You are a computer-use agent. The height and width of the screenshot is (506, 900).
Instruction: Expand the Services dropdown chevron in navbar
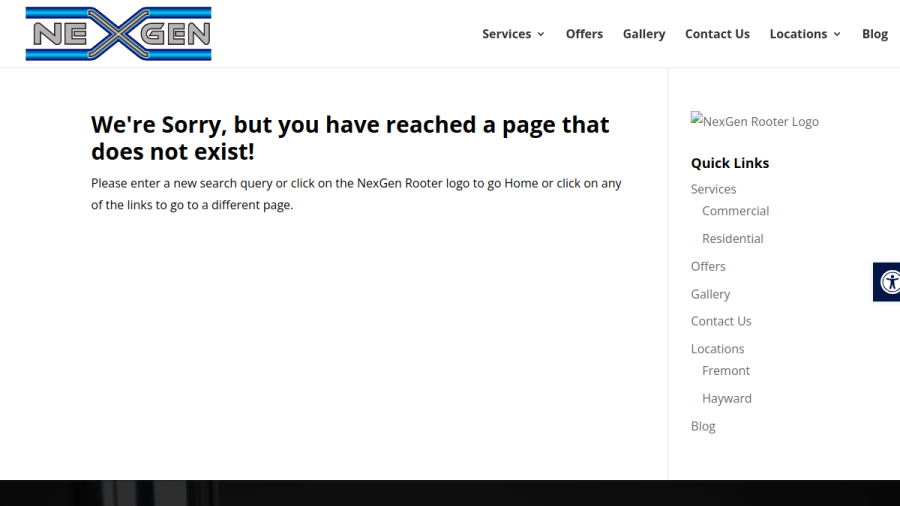coord(541,34)
